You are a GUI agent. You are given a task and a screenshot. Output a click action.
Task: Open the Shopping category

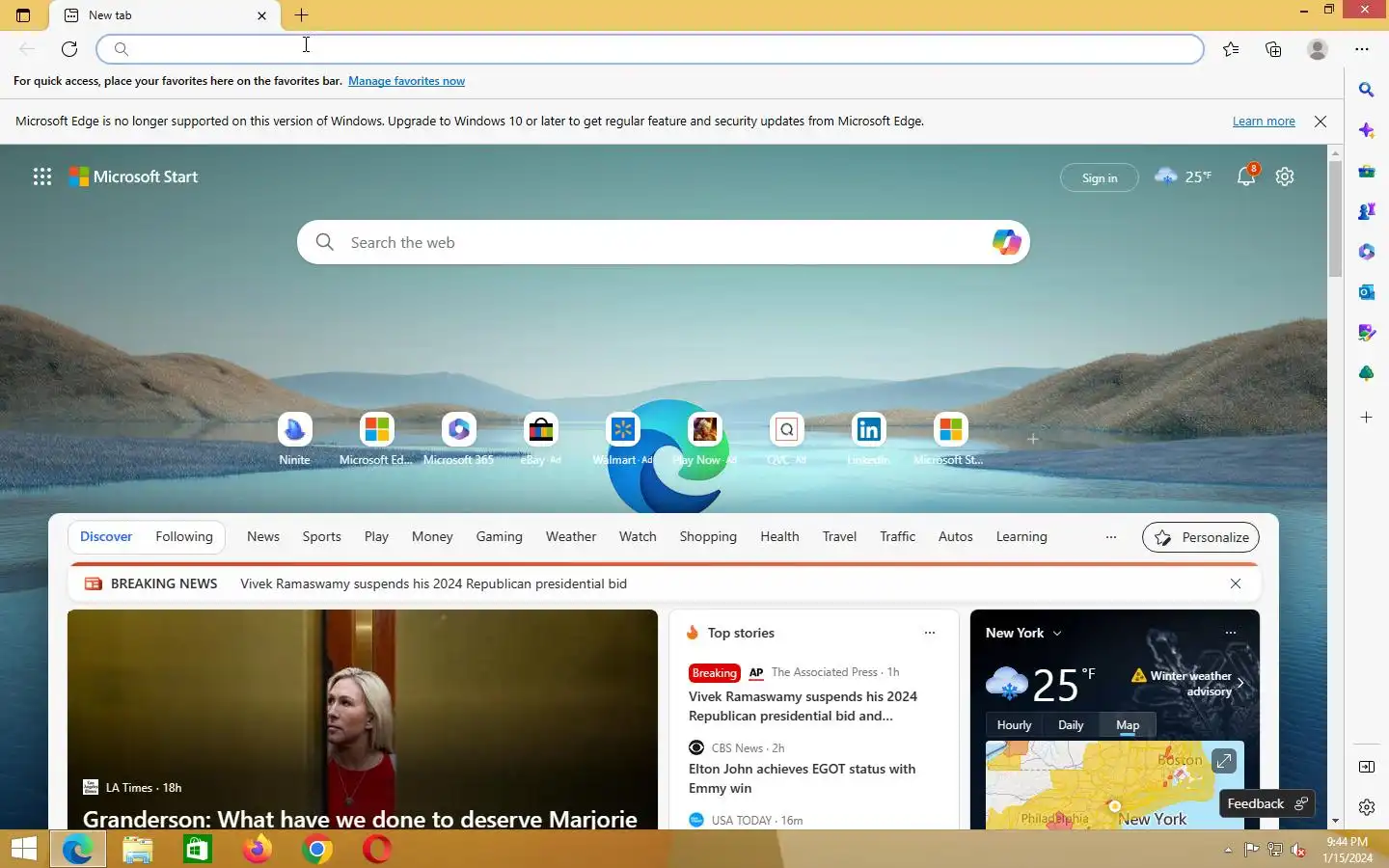click(x=708, y=536)
